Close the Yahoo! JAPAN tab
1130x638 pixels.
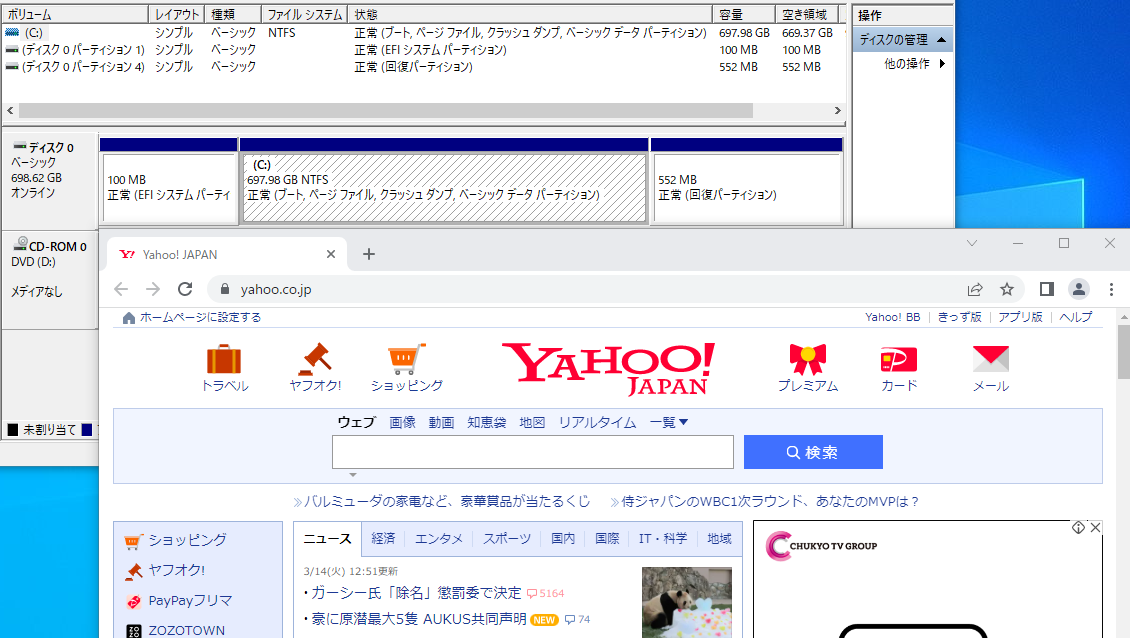[331, 254]
